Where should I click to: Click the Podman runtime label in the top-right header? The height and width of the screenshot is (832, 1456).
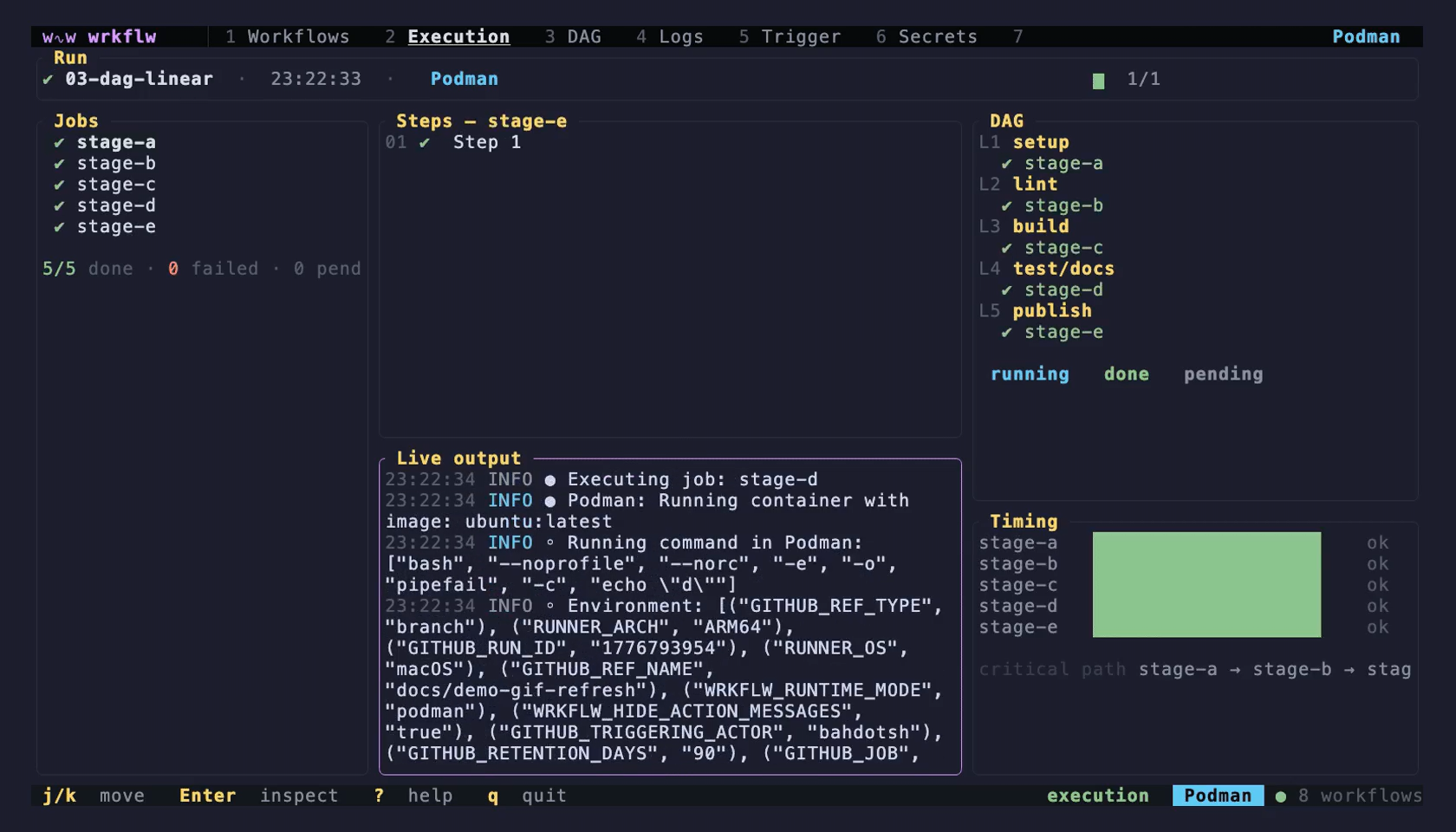[x=1366, y=36]
